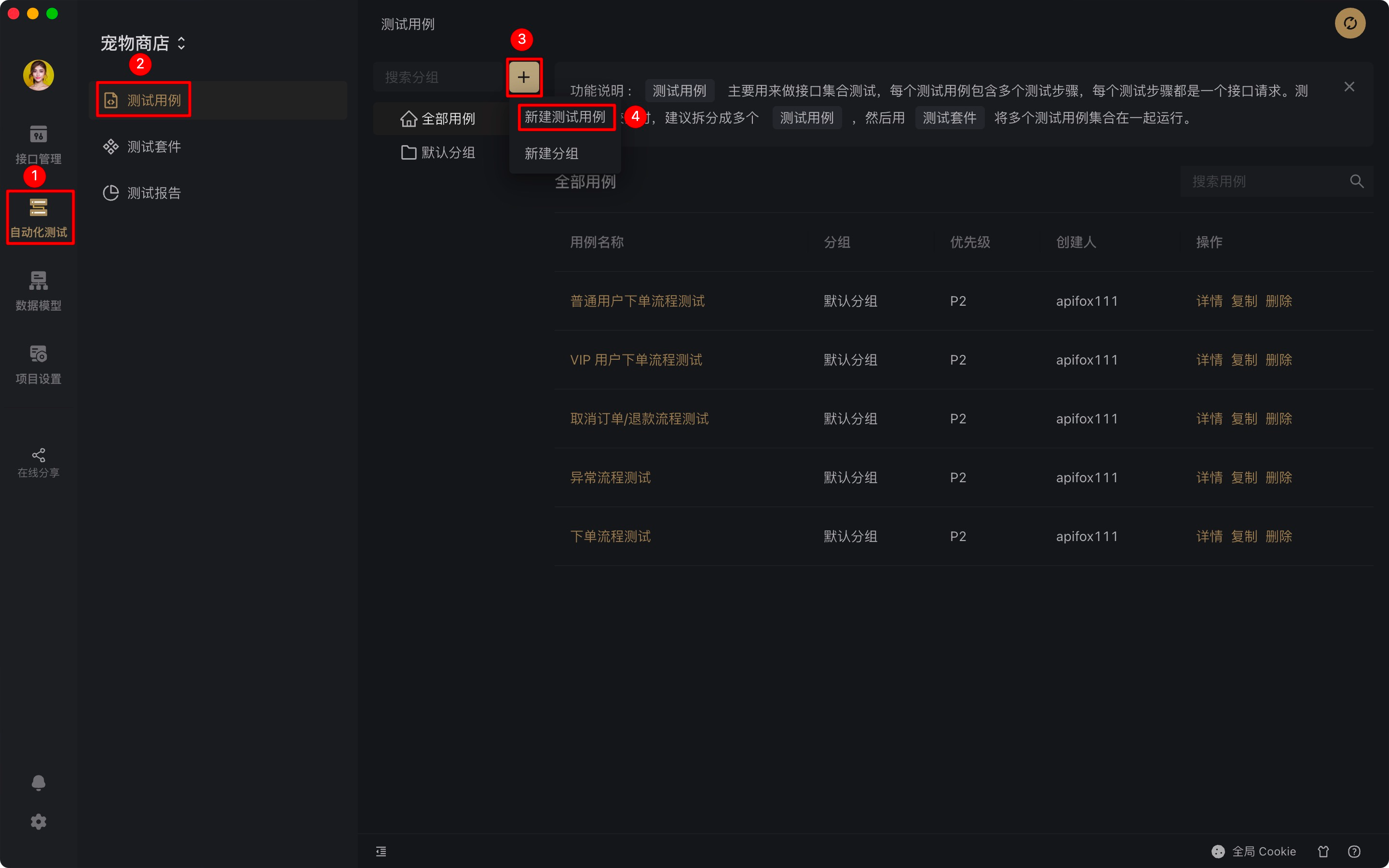This screenshot has width=1389, height=868.
Task: Open notifications bell icon
Action: click(x=38, y=783)
